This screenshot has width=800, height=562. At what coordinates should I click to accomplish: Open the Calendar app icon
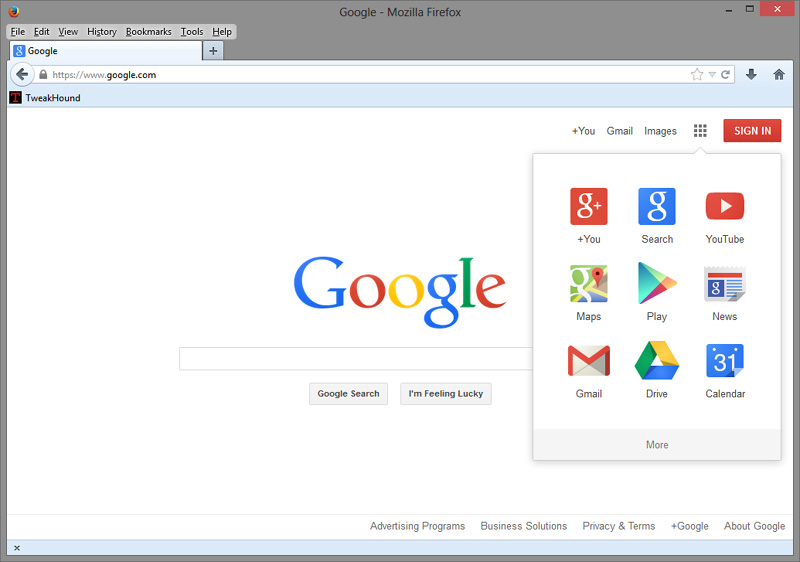click(x=724, y=361)
